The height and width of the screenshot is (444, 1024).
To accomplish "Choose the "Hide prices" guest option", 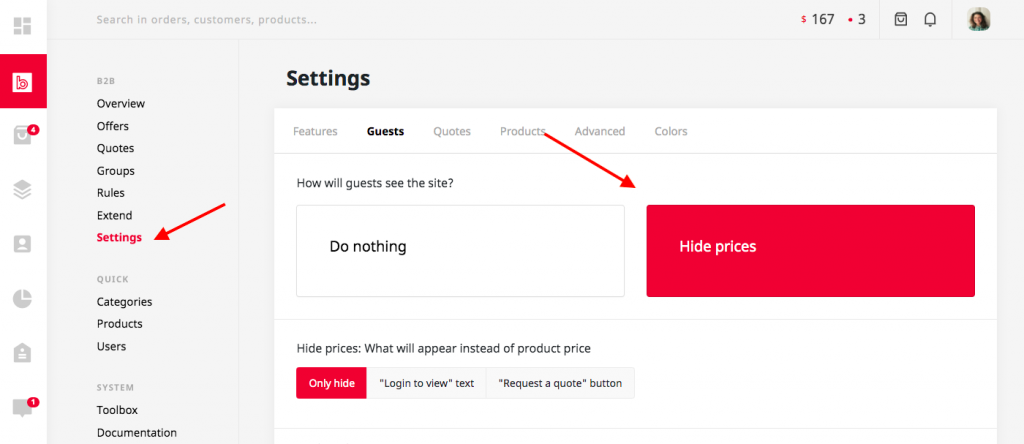I will 810,251.
